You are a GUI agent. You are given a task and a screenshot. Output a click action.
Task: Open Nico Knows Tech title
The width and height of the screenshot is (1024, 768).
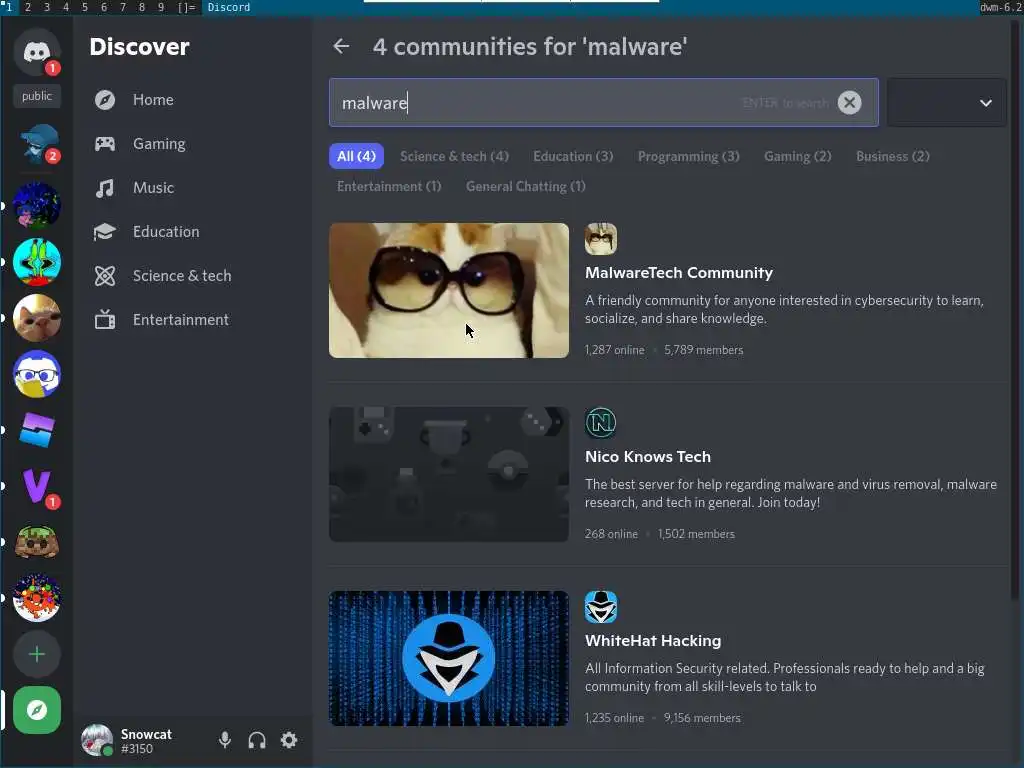(648, 457)
